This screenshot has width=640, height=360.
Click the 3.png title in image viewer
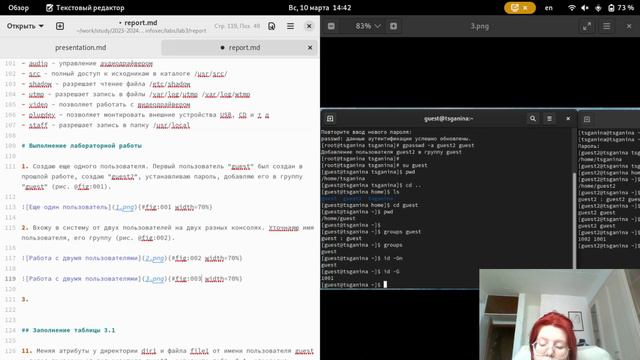click(480, 26)
